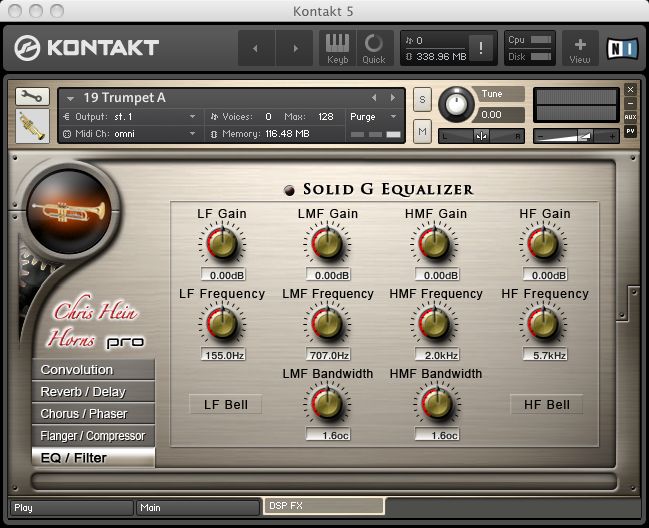
Task: Go to next preset with header right arrow
Action: pyautogui.click(x=295, y=48)
